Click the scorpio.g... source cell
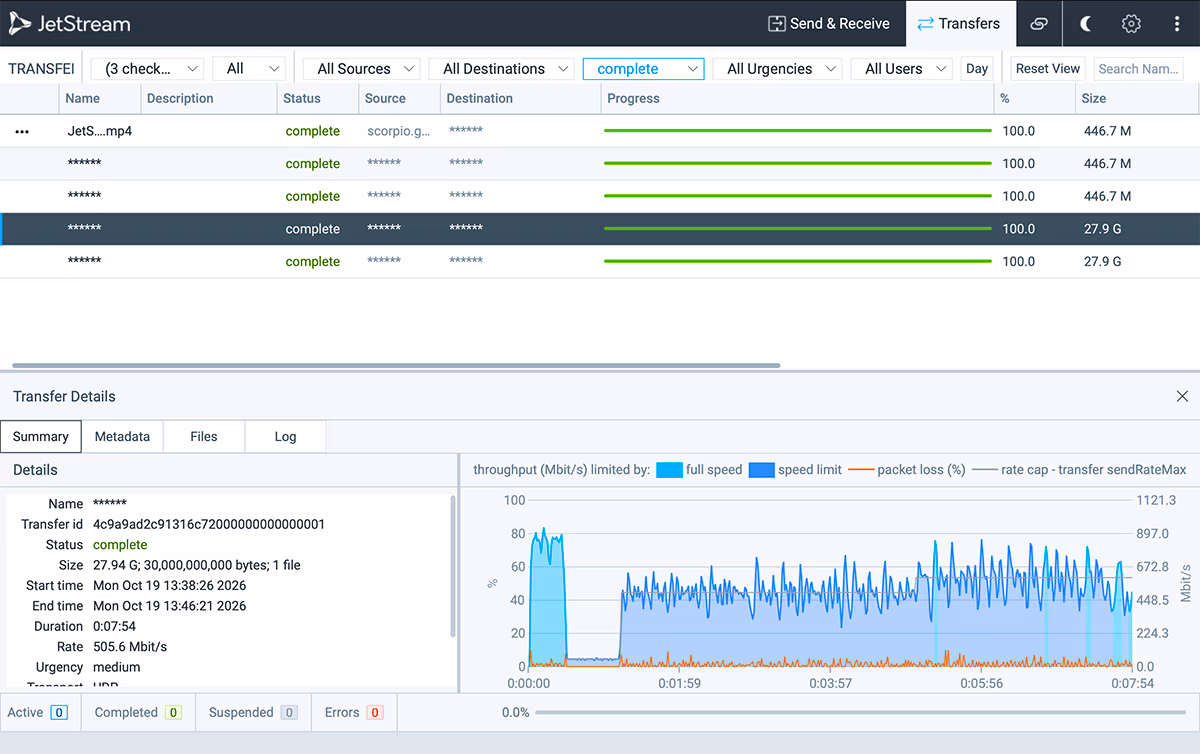This screenshot has width=1200, height=754. (399, 131)
